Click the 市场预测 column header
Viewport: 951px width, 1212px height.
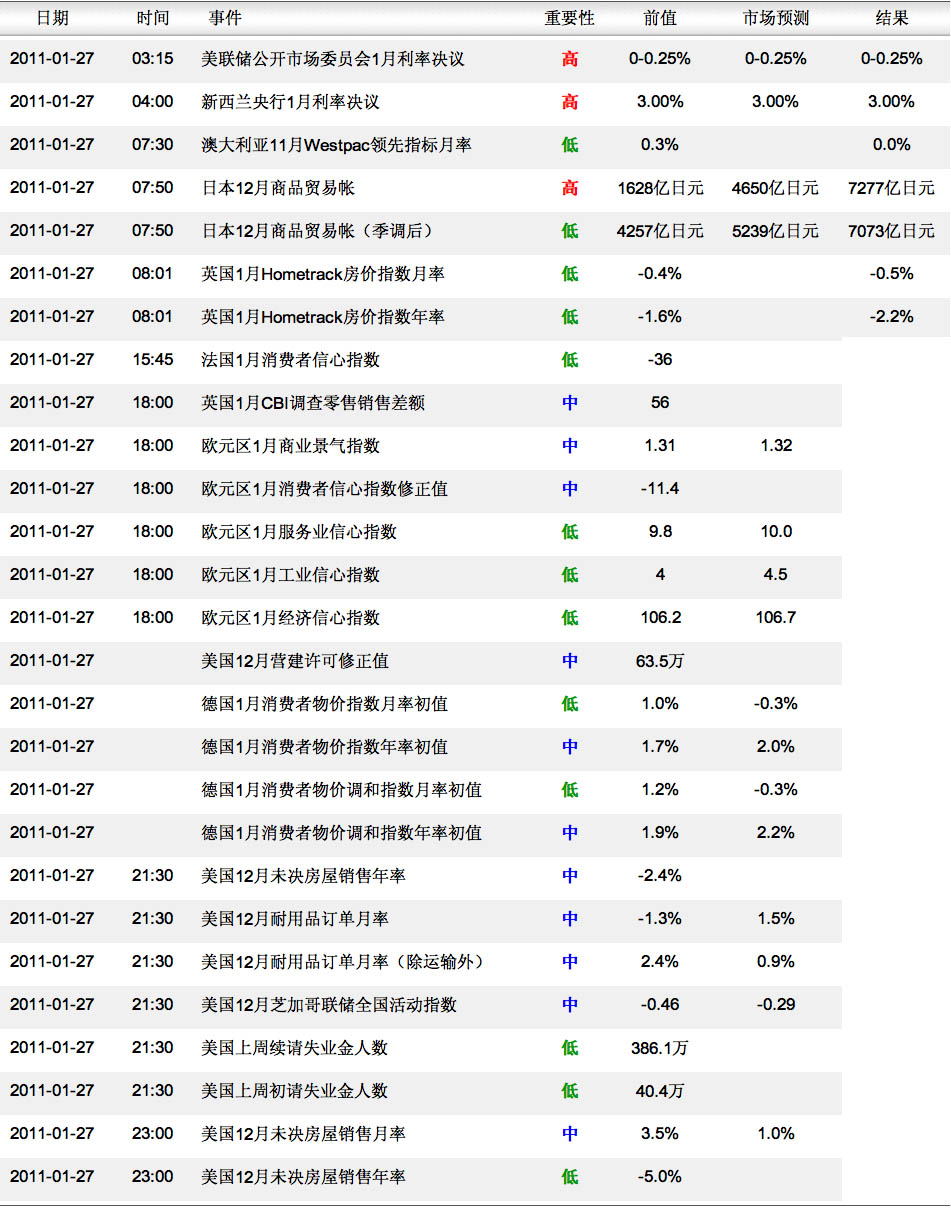776,18
